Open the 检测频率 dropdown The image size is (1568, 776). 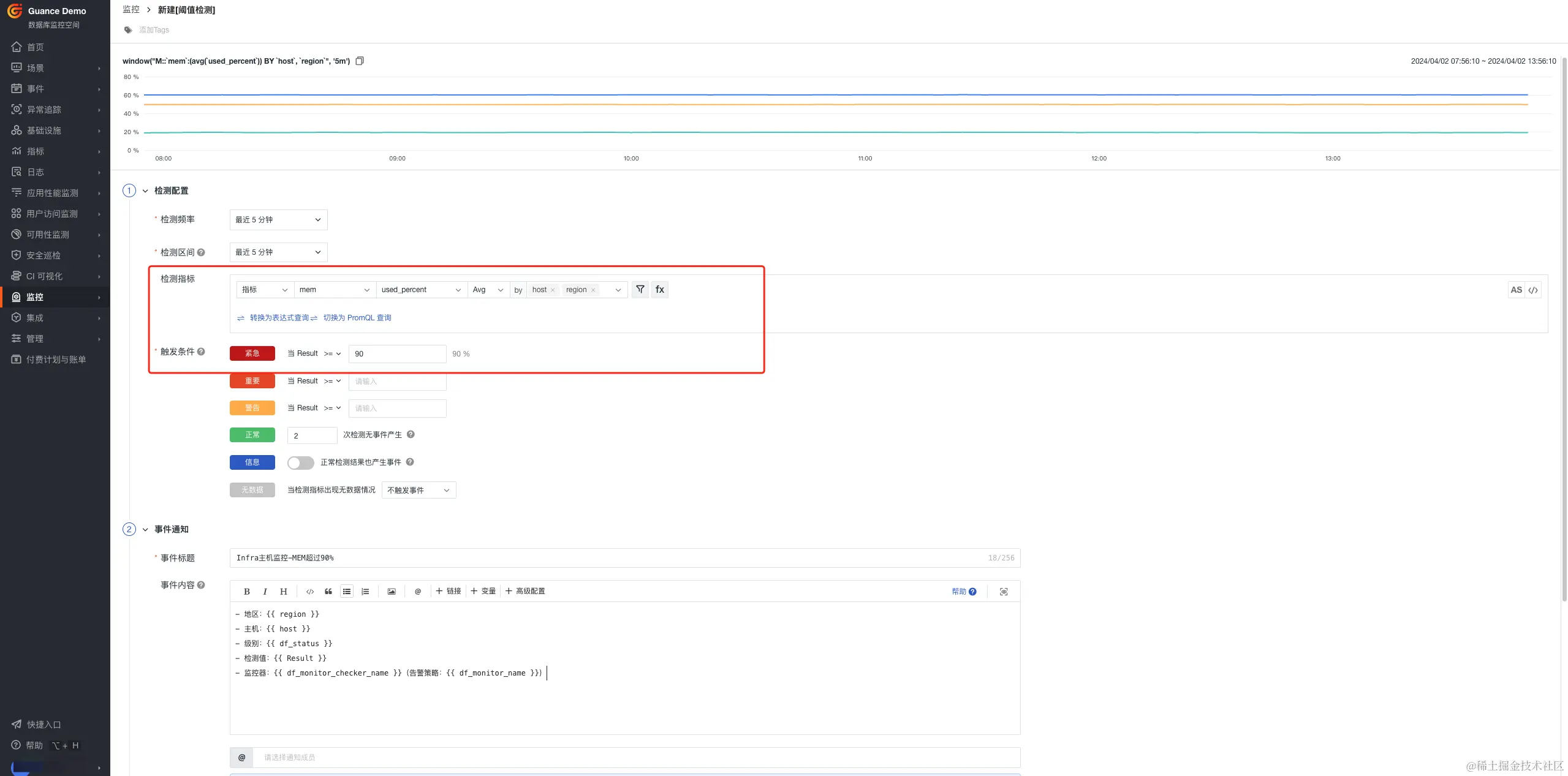click(278, 220)
